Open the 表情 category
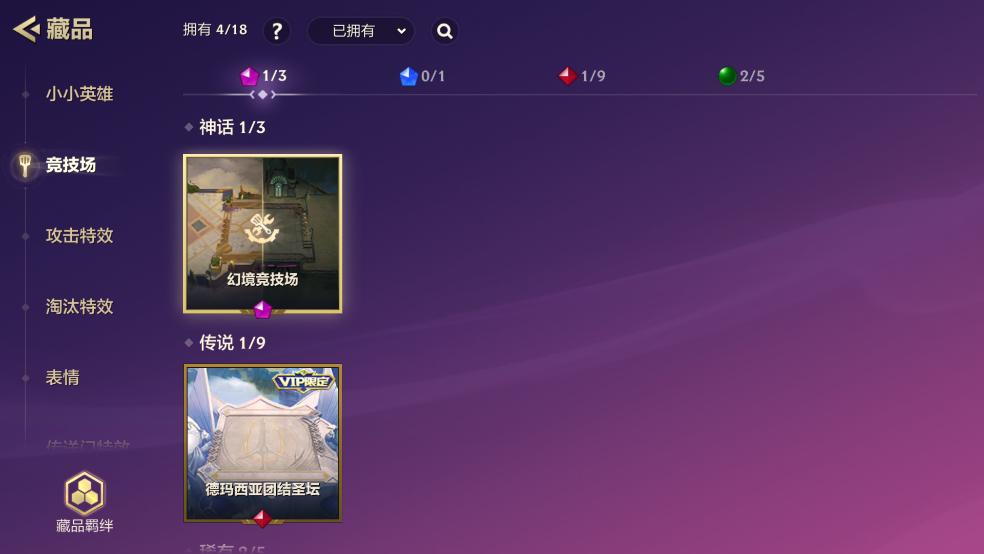 [63, 378]
